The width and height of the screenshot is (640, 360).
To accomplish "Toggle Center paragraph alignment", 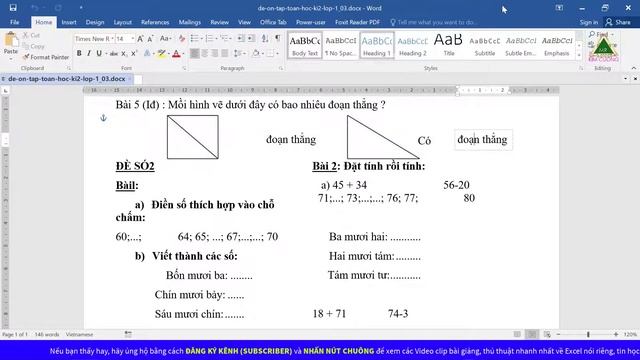I will (205, 53).
